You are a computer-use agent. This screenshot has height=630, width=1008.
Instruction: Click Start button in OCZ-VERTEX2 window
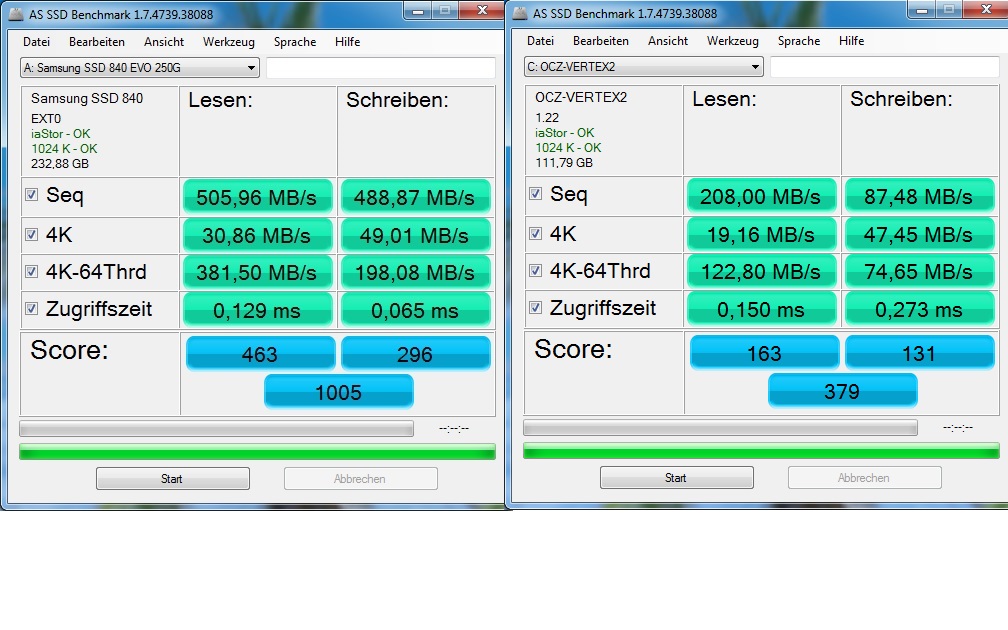(x=677, y=478)
